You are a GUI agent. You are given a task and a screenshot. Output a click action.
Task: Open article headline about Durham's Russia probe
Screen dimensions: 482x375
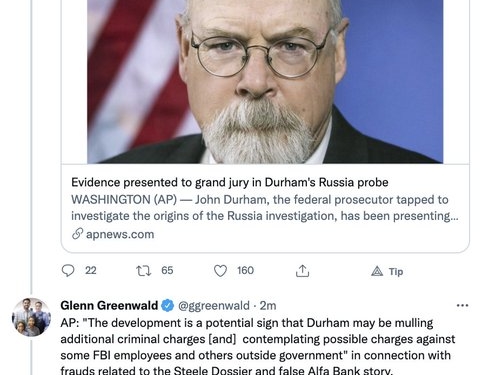click(x=230, y=182)
